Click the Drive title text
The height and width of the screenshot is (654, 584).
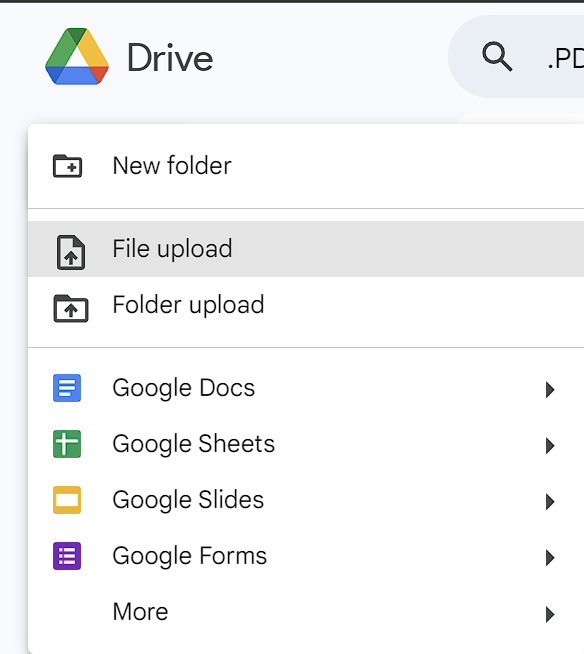click(170, 58)
